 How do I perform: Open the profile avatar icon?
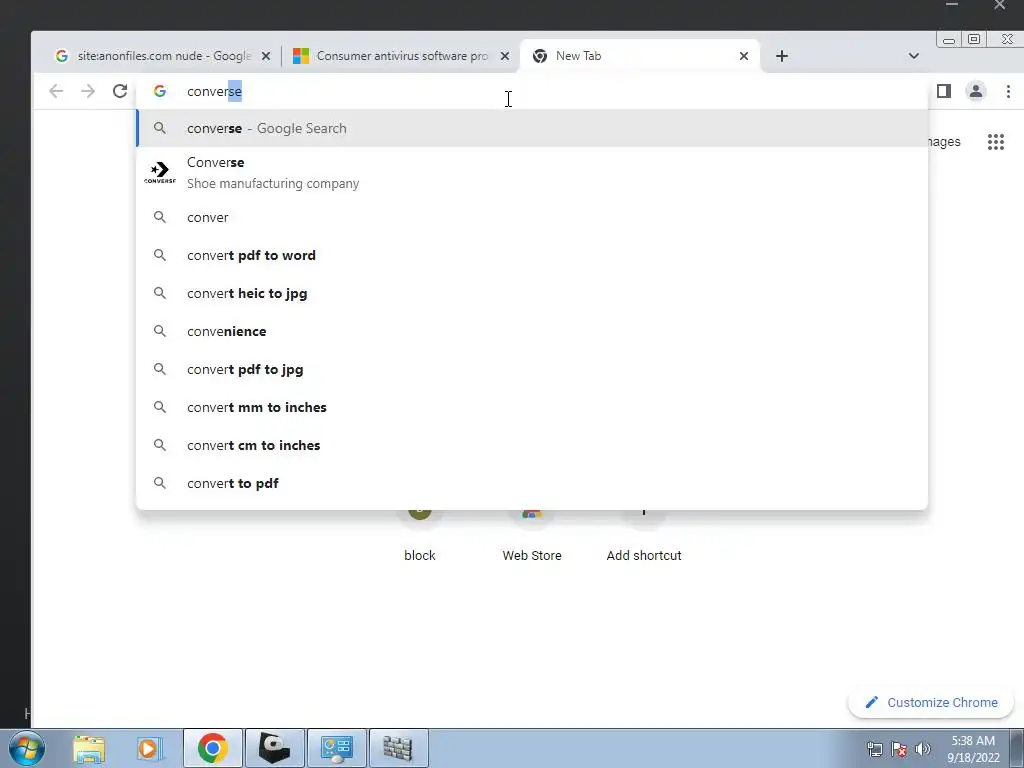(976, 91)
